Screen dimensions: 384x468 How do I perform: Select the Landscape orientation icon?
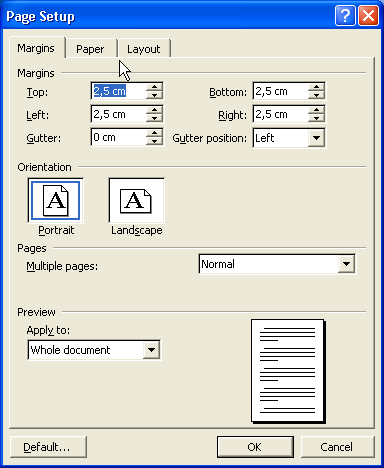(136, 200)
